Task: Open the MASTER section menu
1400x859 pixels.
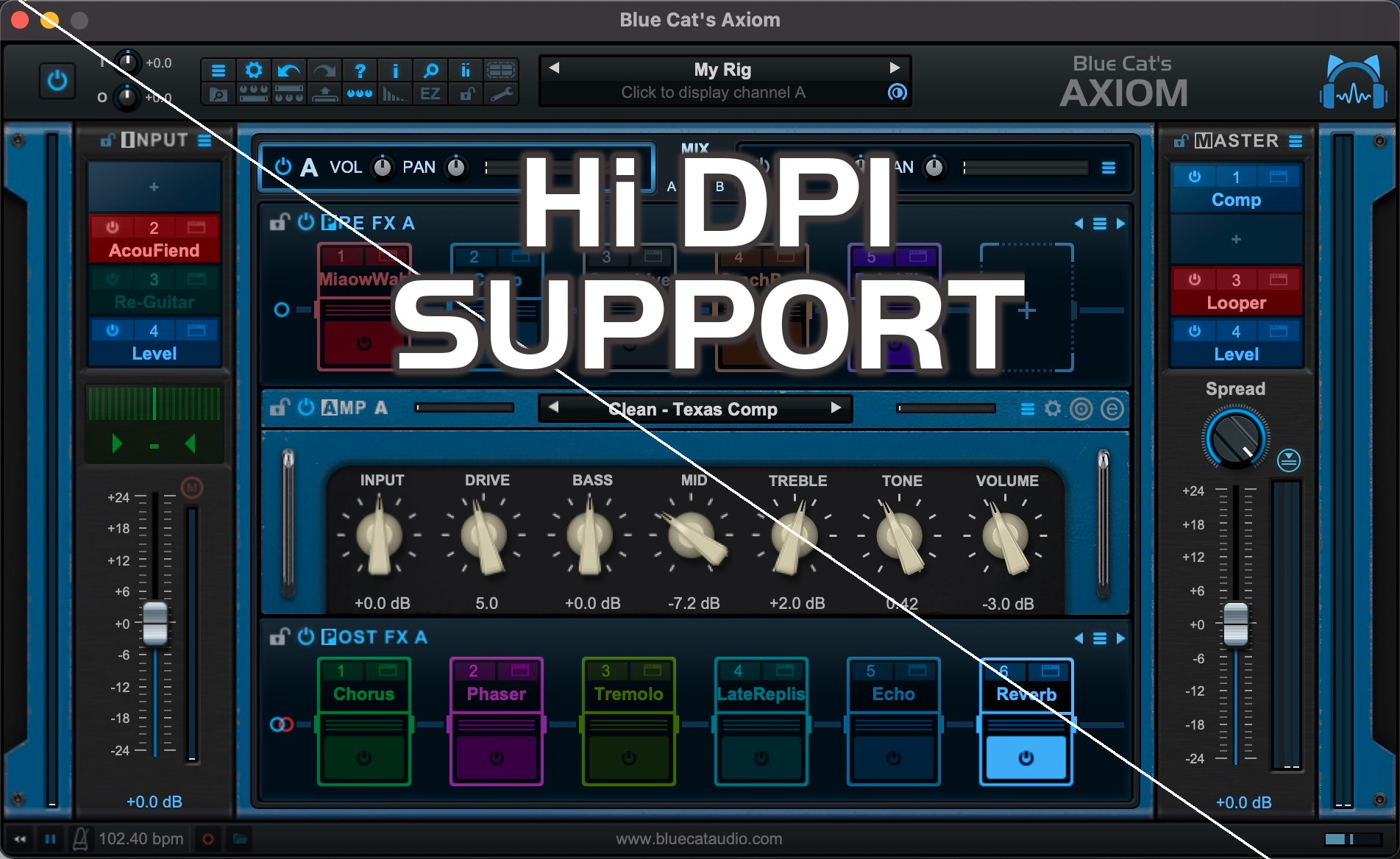Action: pos(1296,140)
